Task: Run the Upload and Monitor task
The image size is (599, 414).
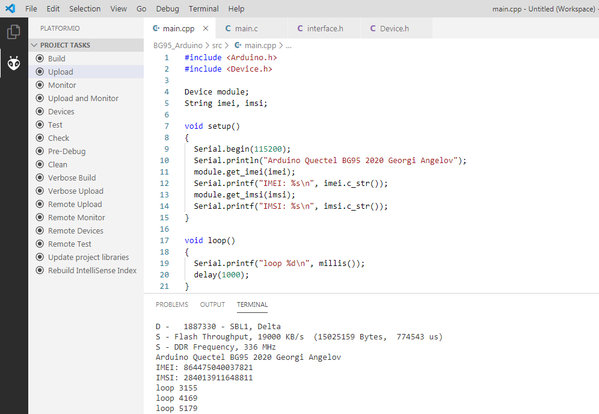Action: point(83,98)
